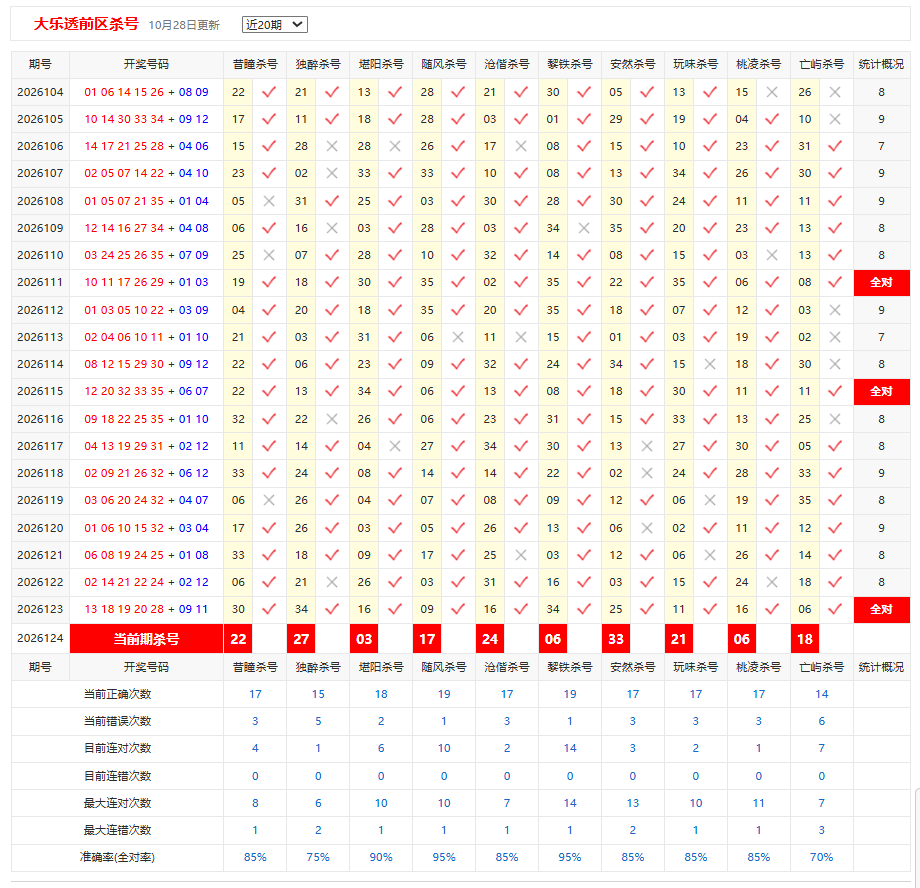Click the 独醉杀号 header in the top row

318,65
